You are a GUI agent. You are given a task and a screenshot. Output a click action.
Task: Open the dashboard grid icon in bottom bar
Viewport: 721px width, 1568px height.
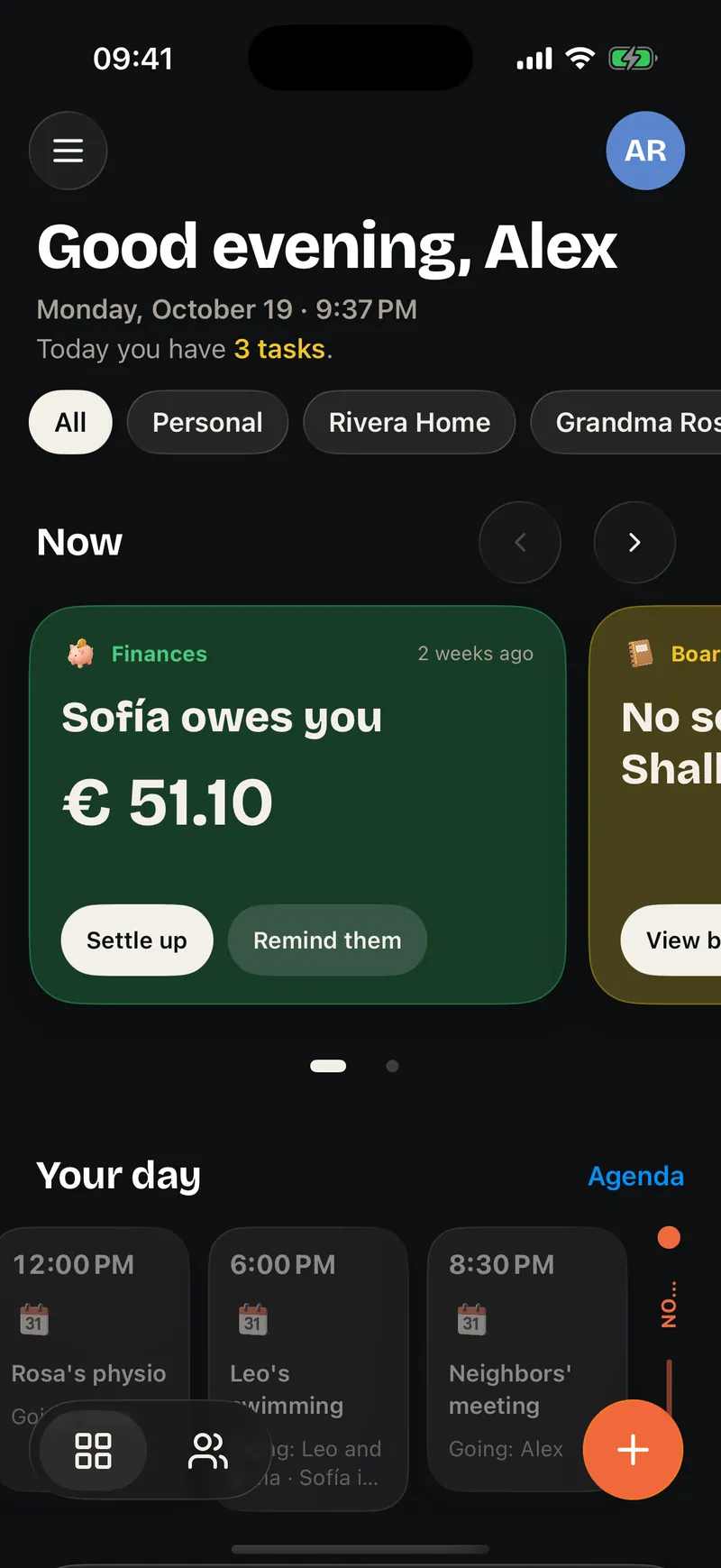pos(93,1451)
